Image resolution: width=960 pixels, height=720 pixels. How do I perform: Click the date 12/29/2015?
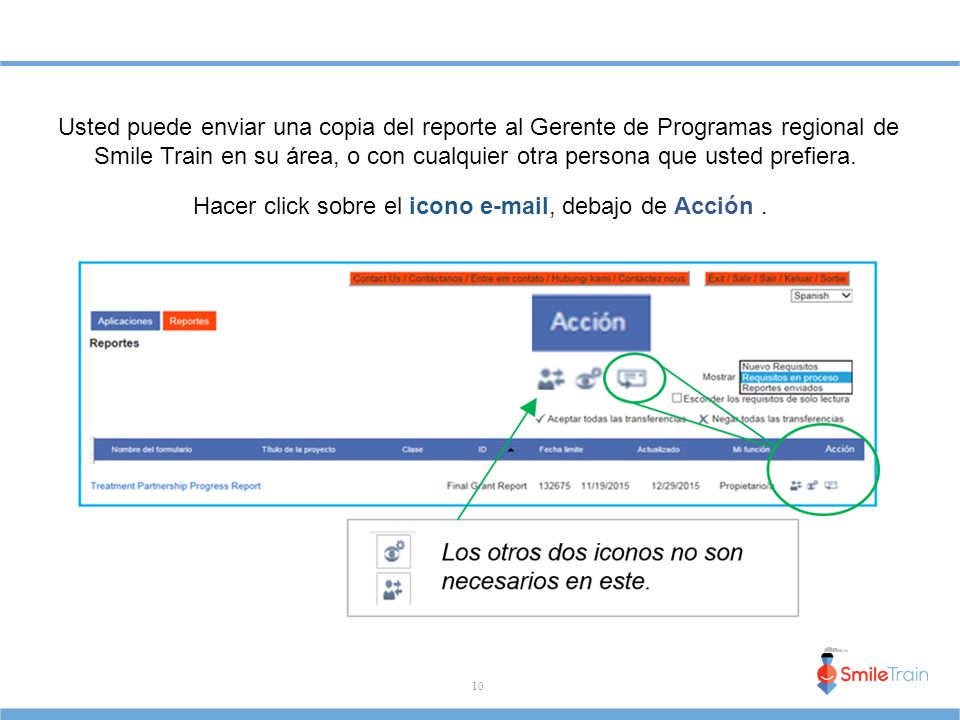point(675,486)
